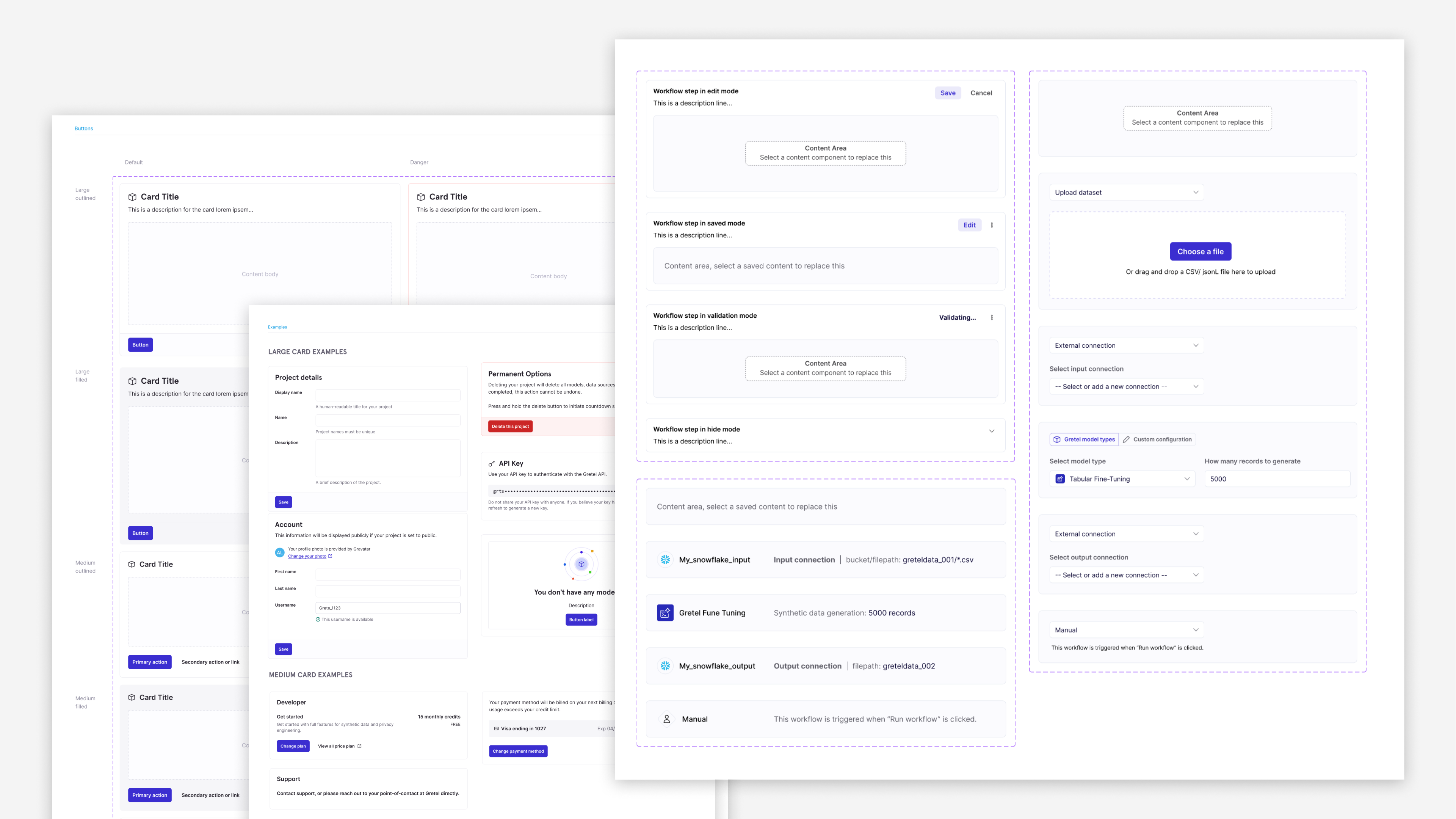Viewport: 1456px width, 819px height.
Task: Click the Manual trigger person icon
Action: [666, 719]
